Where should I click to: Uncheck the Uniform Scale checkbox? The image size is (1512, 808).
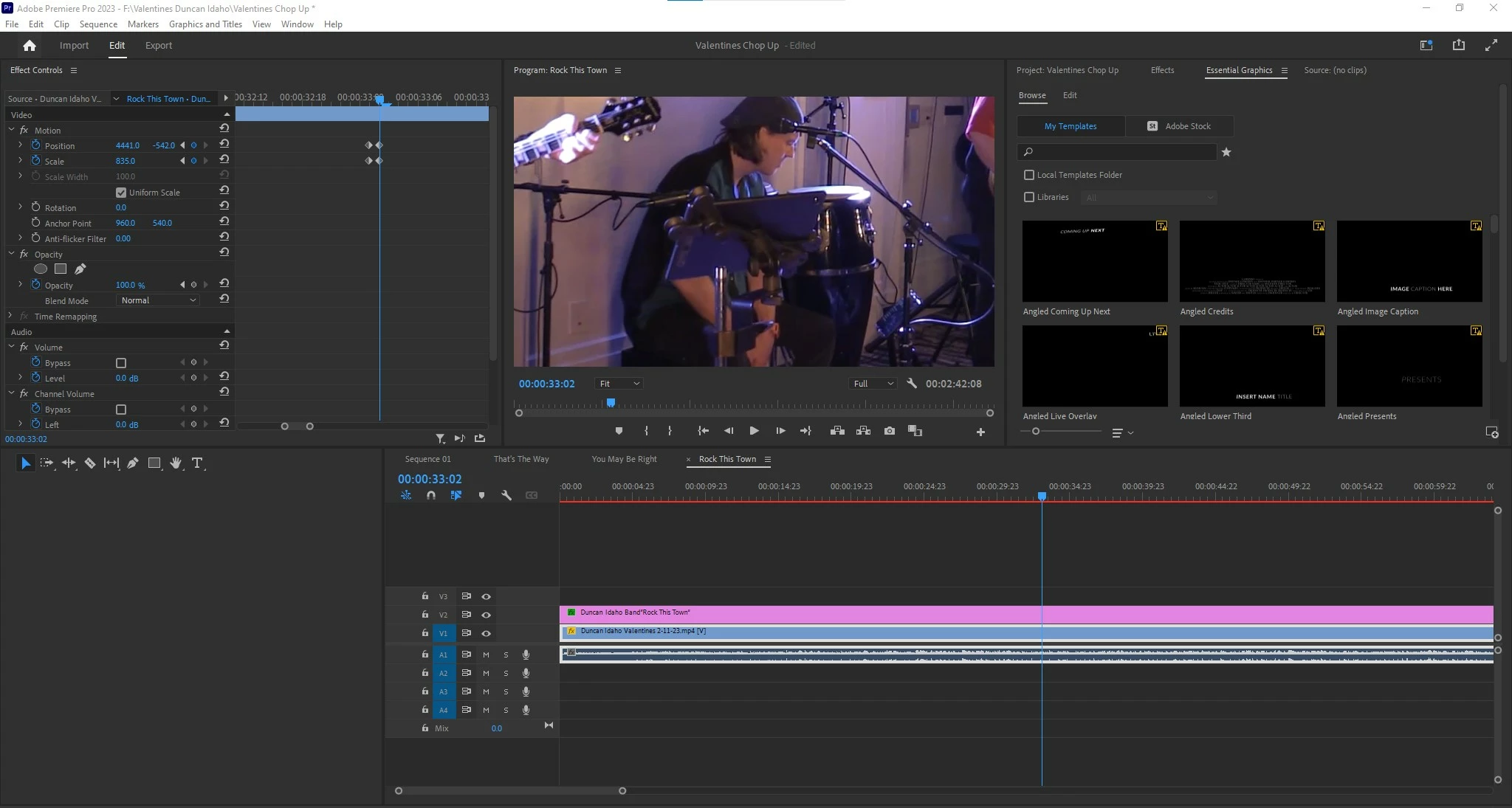coord(121,193)
